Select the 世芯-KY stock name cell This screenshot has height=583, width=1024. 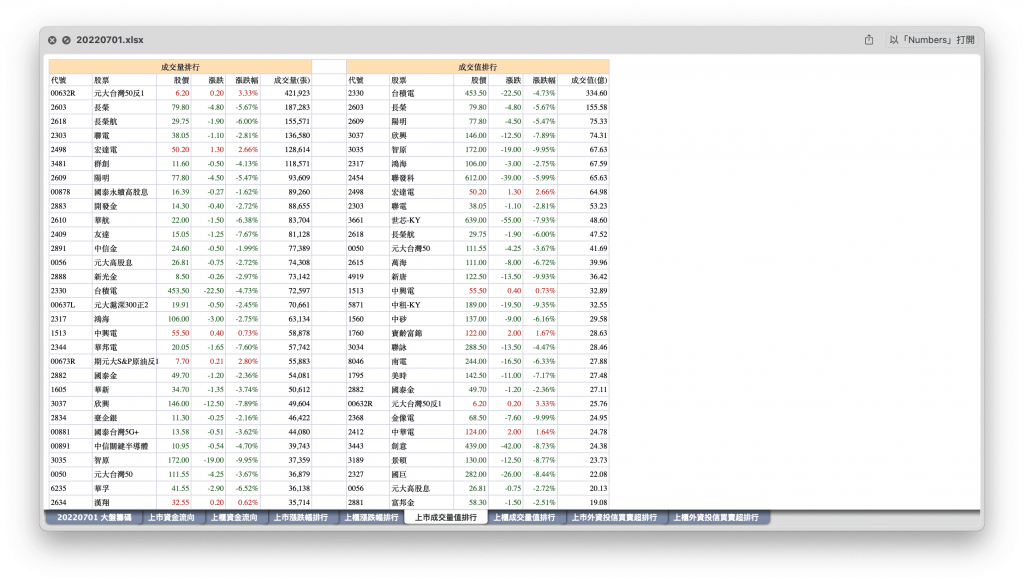click(x=421, y=220)
